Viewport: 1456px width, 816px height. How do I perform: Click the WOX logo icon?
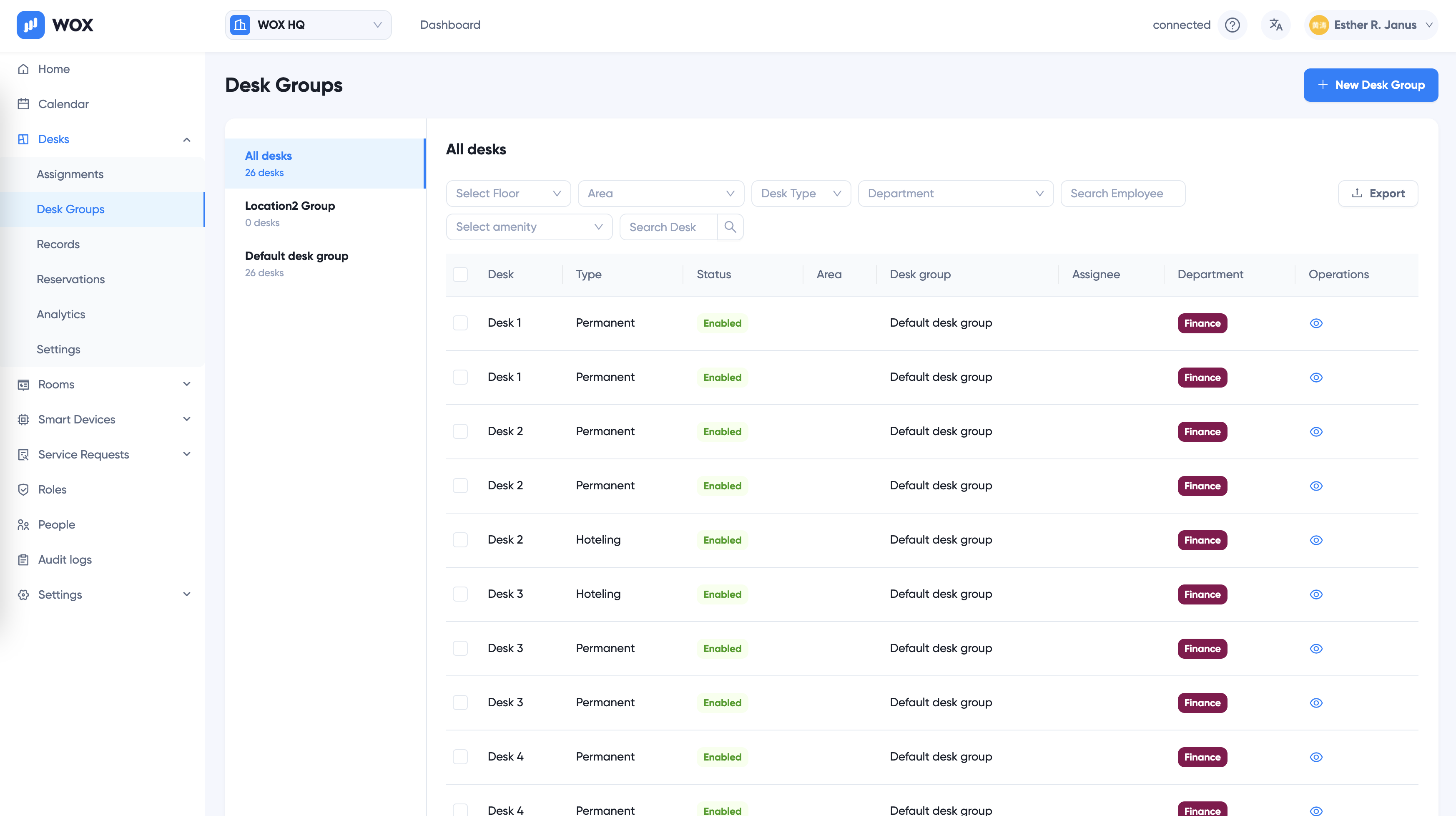30,25
